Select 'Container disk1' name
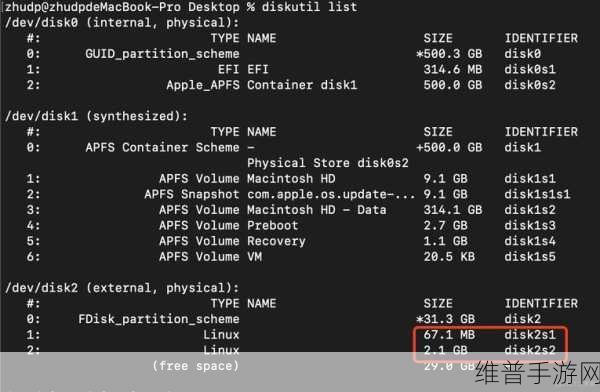Image resolution: width=600 pixels, height=392 pixels. tap(302, 85)
